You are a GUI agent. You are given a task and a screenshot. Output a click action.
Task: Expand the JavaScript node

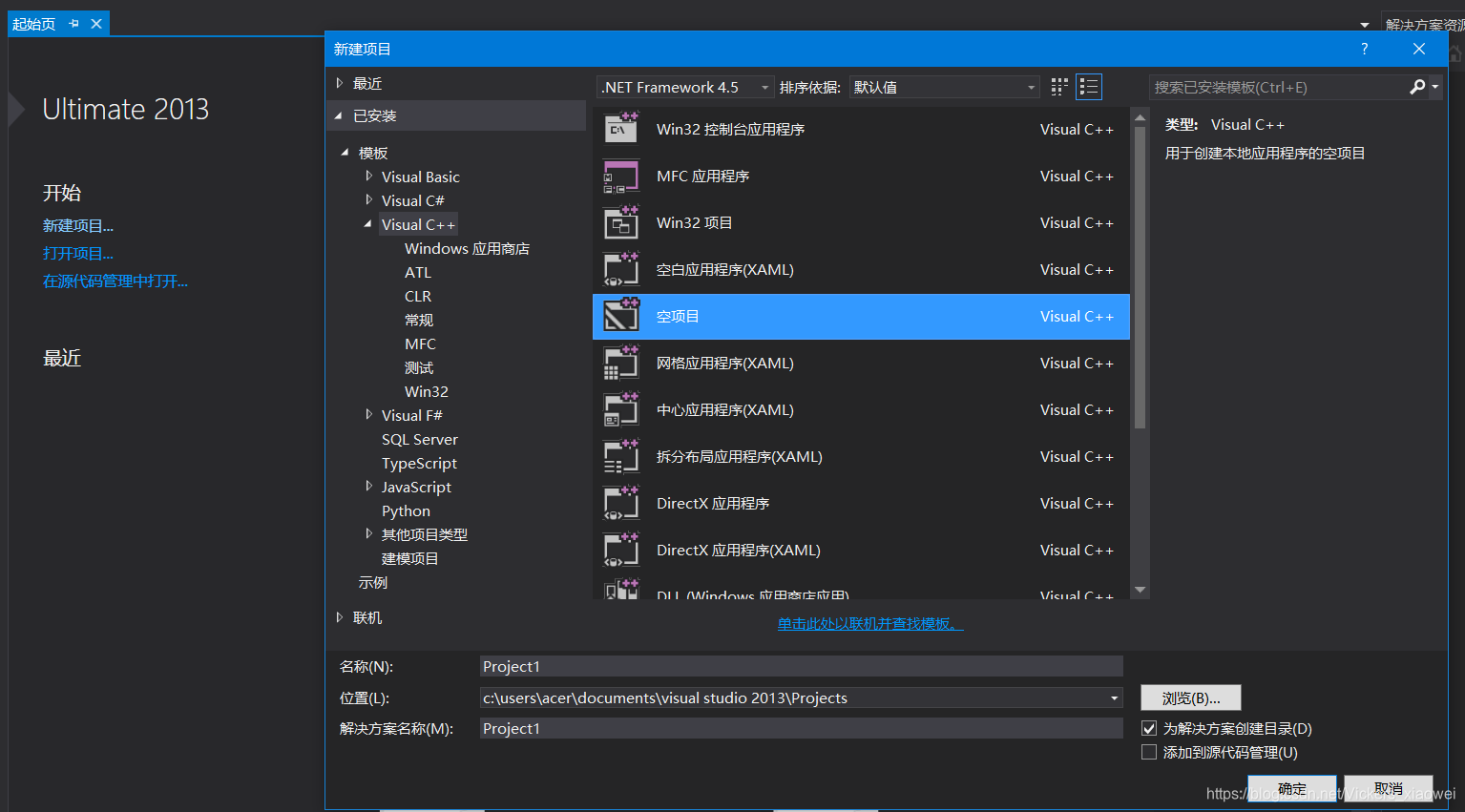tap(368, 486)
